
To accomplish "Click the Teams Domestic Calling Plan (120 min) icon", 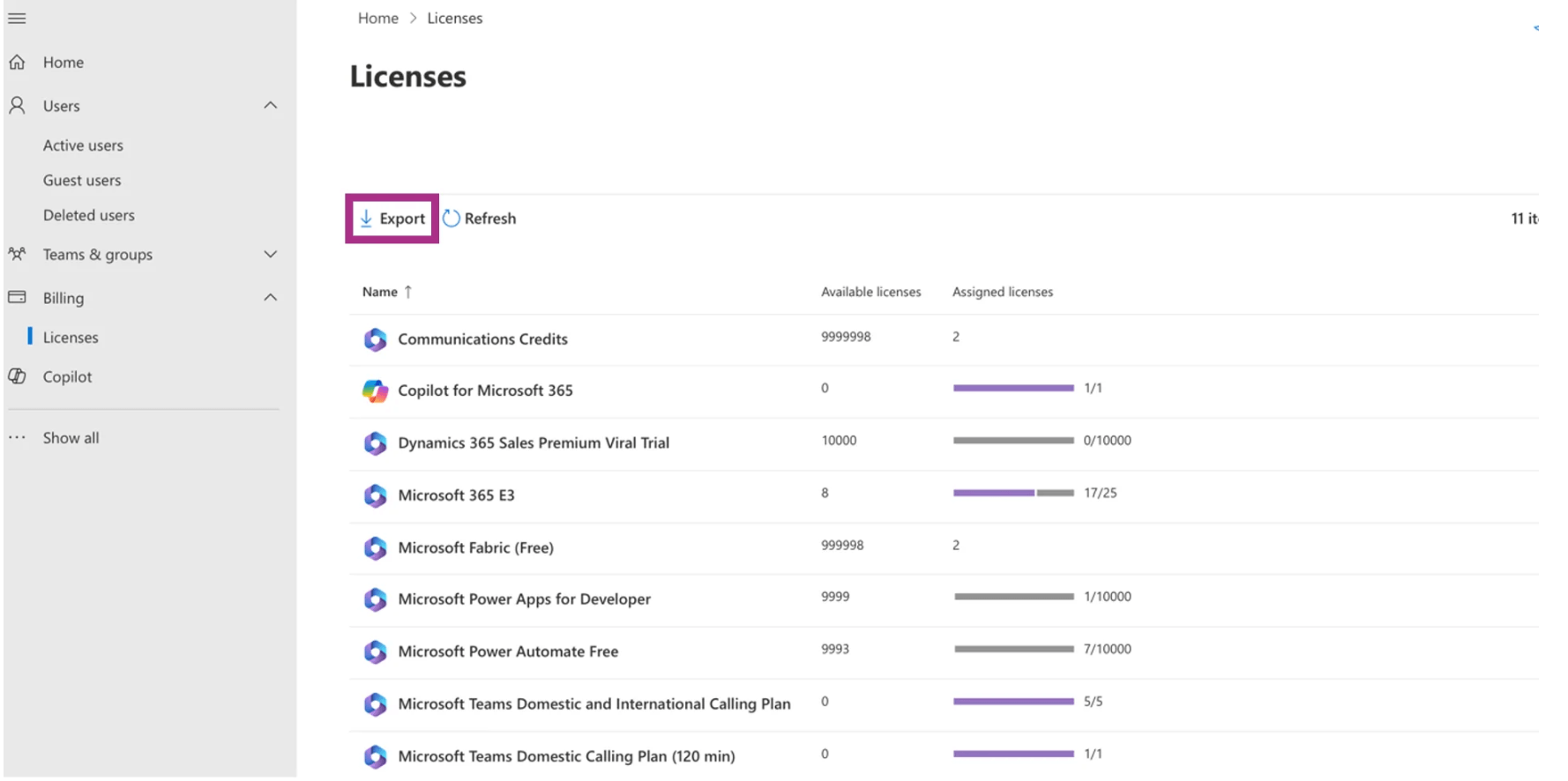I will (375, 756).
